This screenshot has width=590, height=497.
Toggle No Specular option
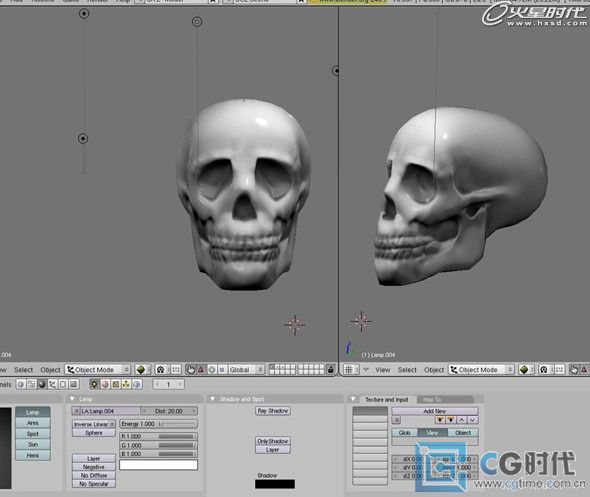coord(94,484)
